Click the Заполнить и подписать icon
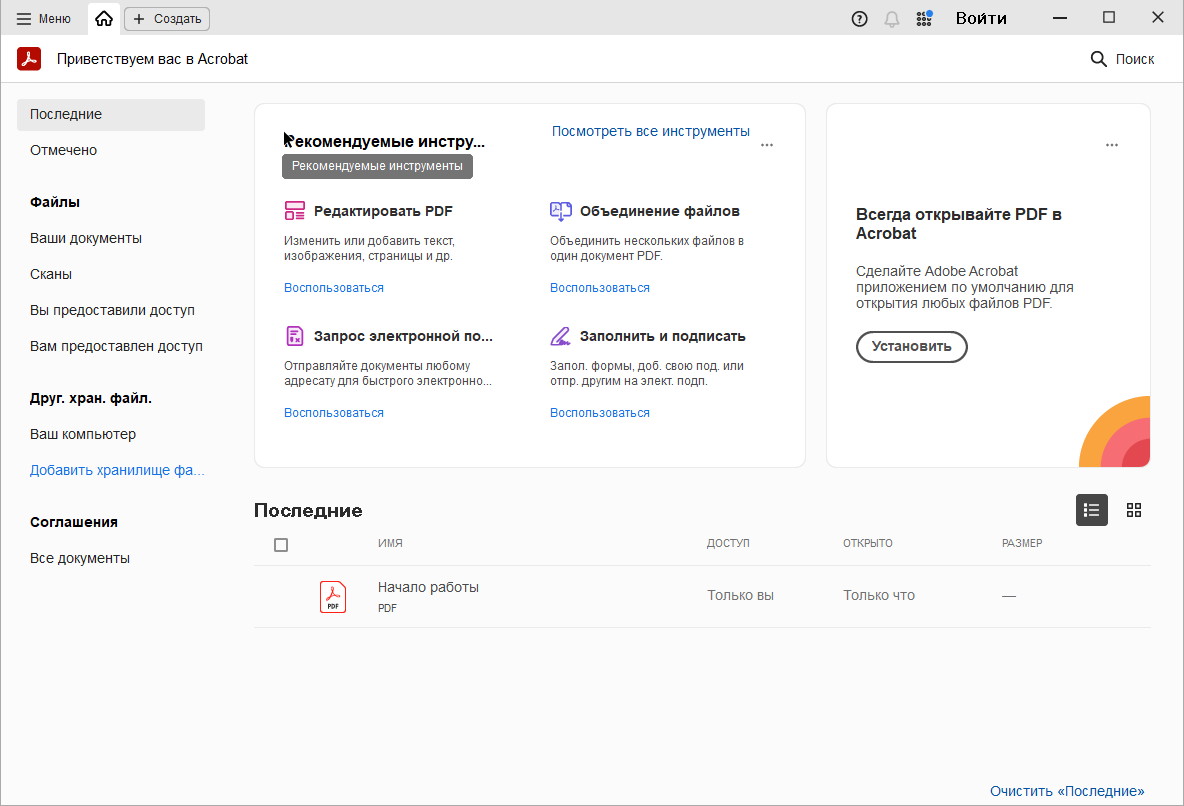This screenshot has width=1184, height=806. click(x=560, y=336)
